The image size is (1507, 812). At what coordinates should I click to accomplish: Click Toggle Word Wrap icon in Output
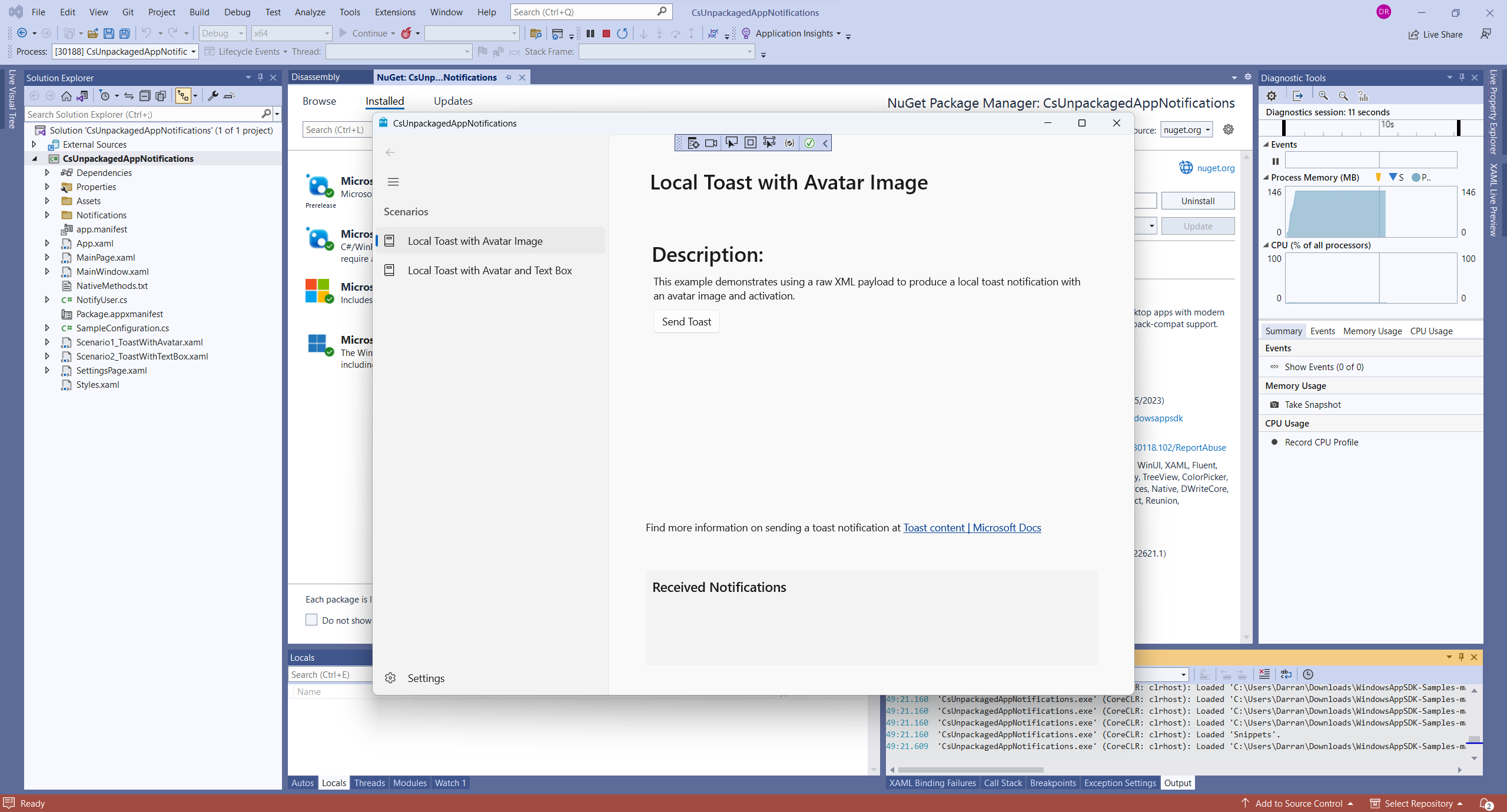[x=1286, y=674]
